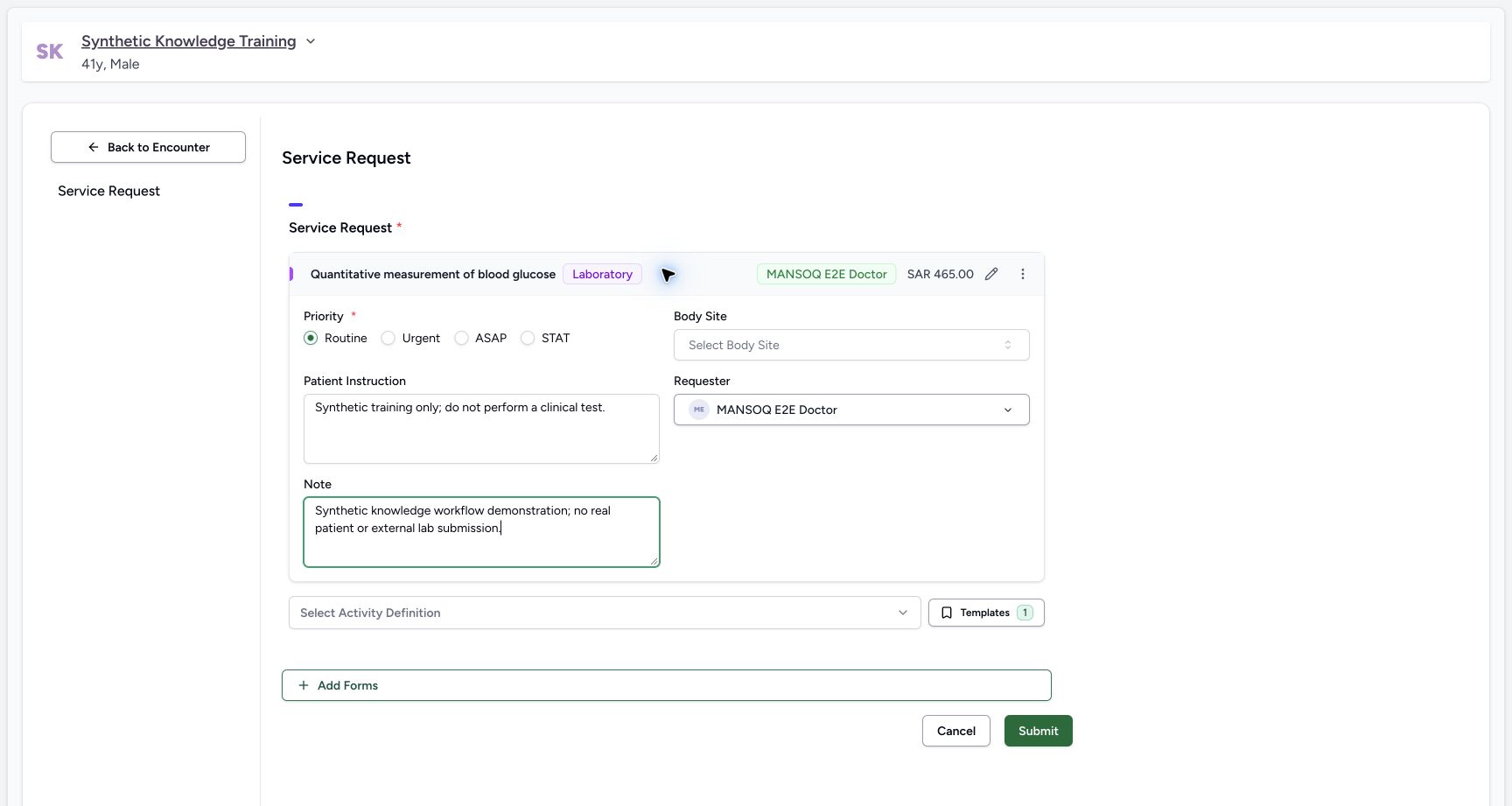The width and height of the screenshot is (1512, 806).
Task: Click the pencil edit icon beside SAR 465.00
Action: [991, 274]
